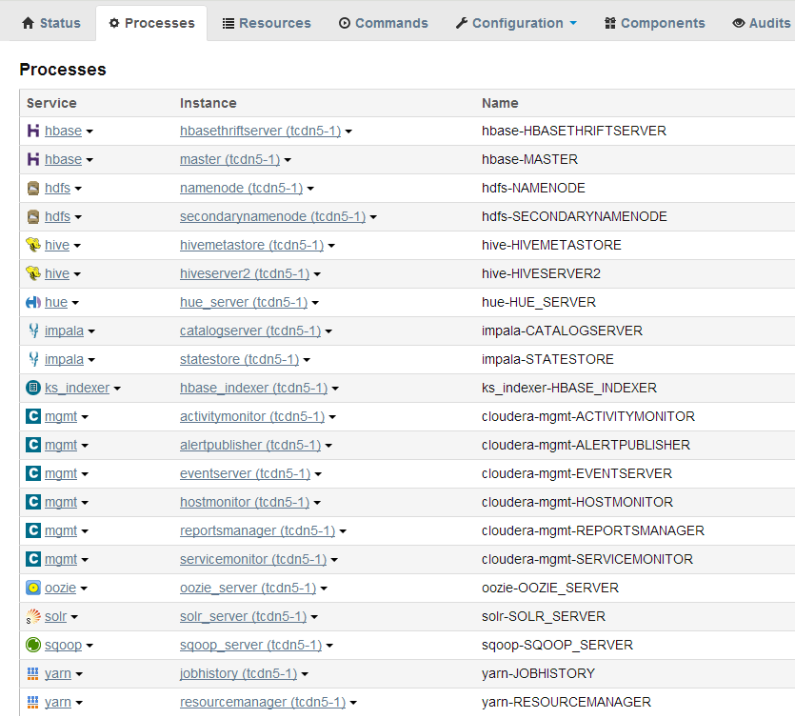Follow the sqoop_server (tcdn5-1) link

pyautogui.click(x=251, y=645)
